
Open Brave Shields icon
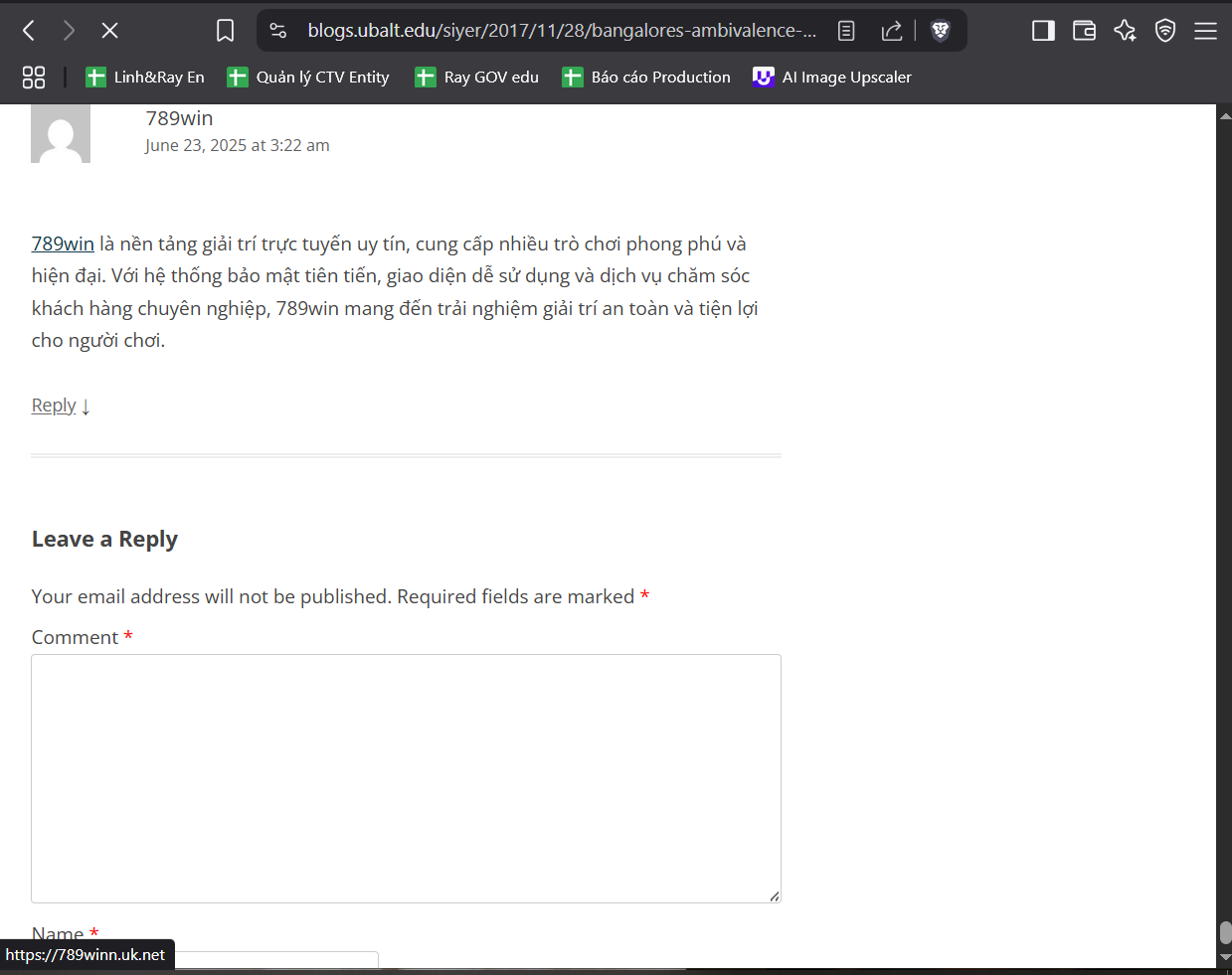940,31
